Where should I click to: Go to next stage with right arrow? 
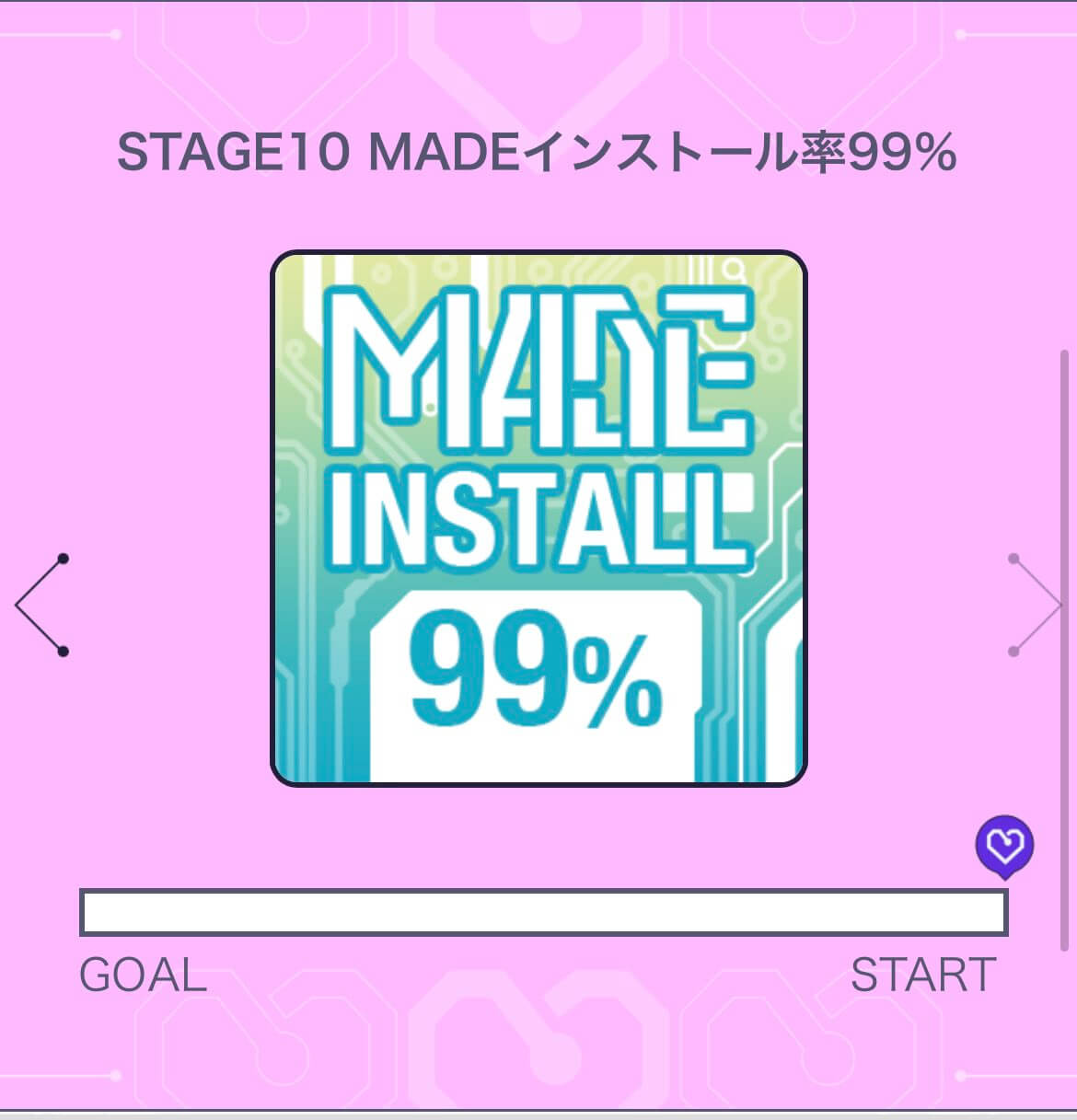(x=1036, y=605)
